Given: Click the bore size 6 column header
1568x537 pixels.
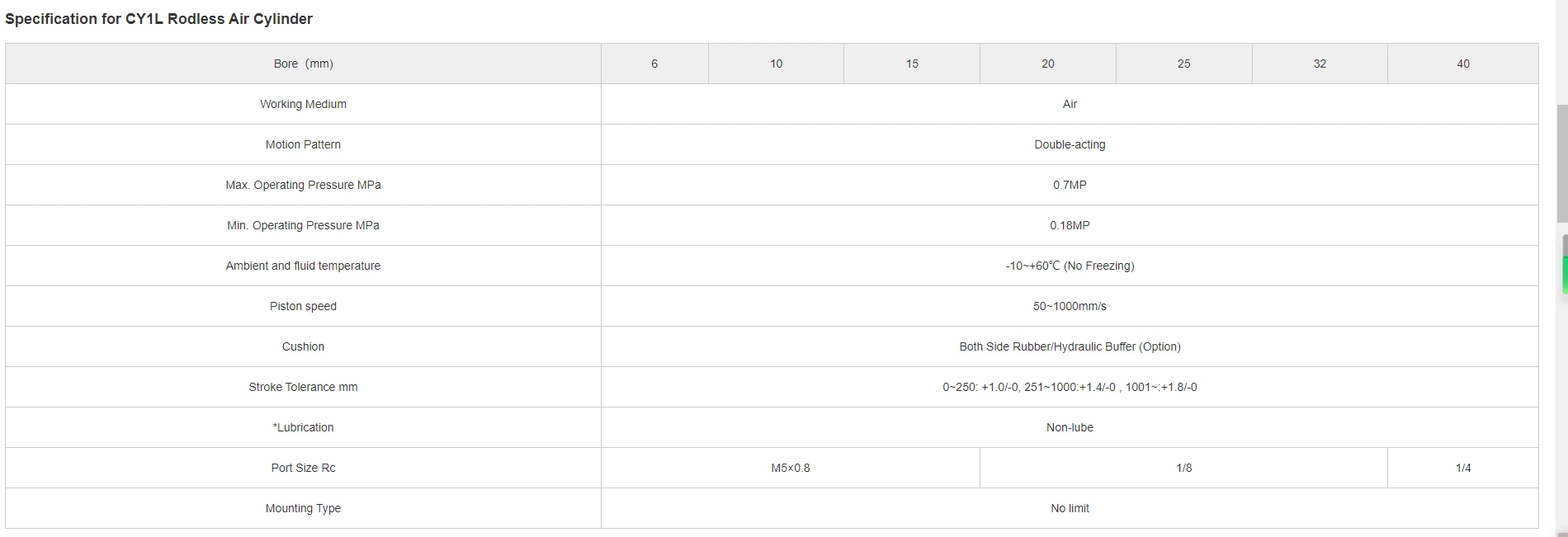Looking at the screenshot, I should [654, 64].
